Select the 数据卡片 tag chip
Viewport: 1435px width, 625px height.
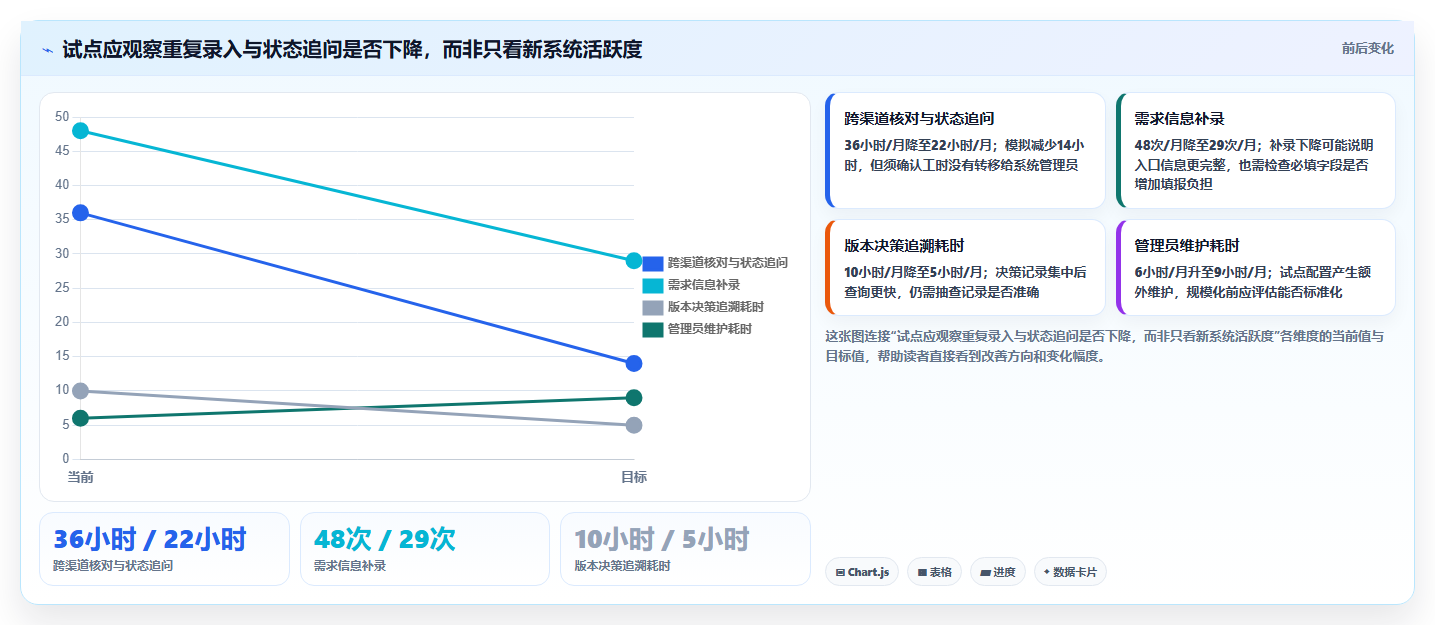point(1070,572)
